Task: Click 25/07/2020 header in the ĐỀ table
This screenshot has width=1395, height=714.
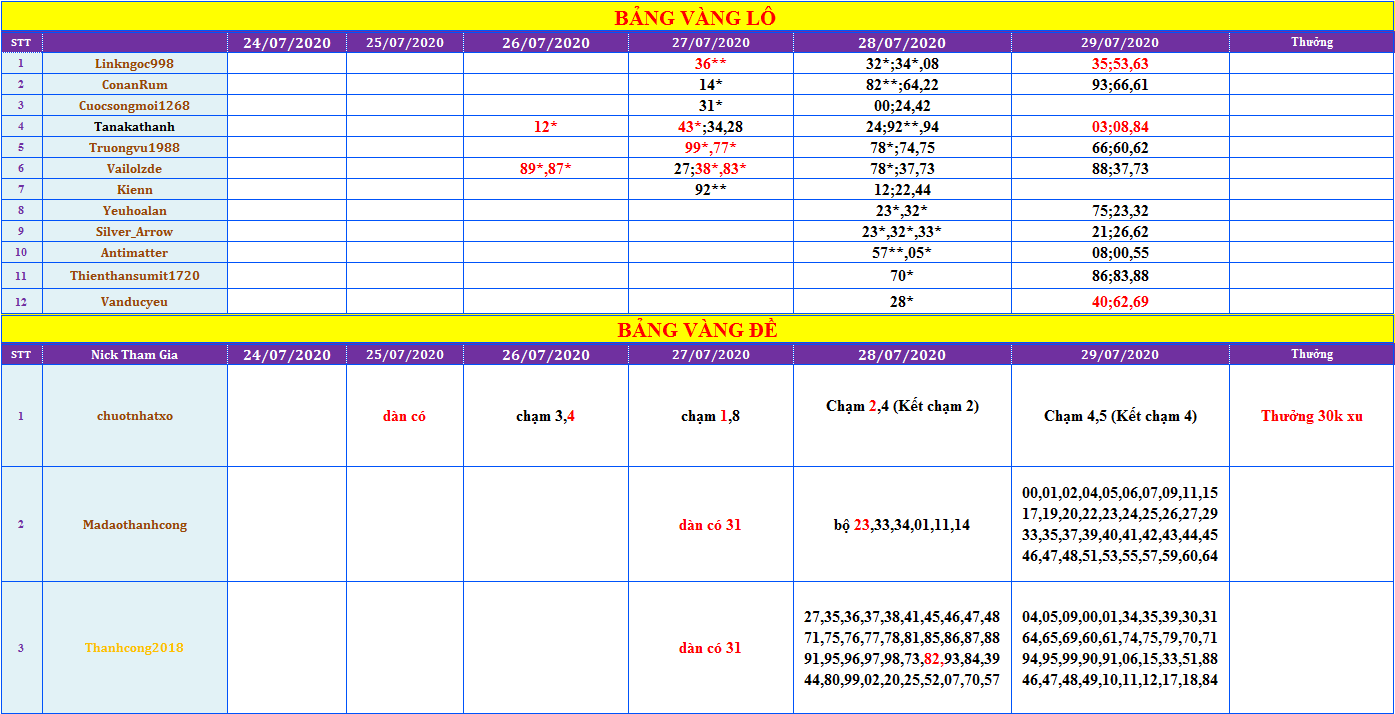Action: 405,355
